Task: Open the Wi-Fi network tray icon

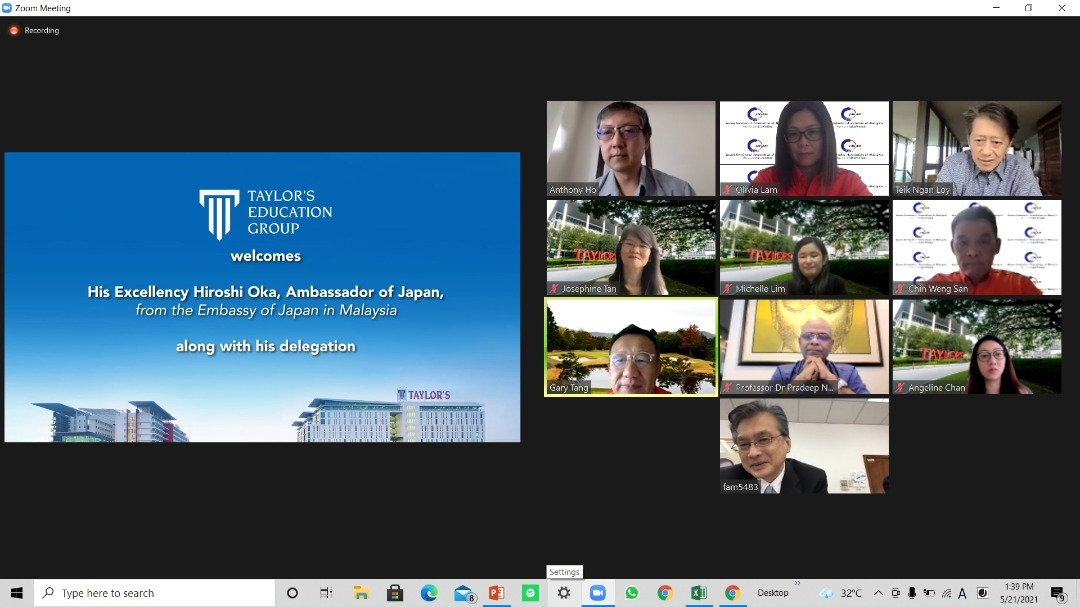Action: pos(946,593)
